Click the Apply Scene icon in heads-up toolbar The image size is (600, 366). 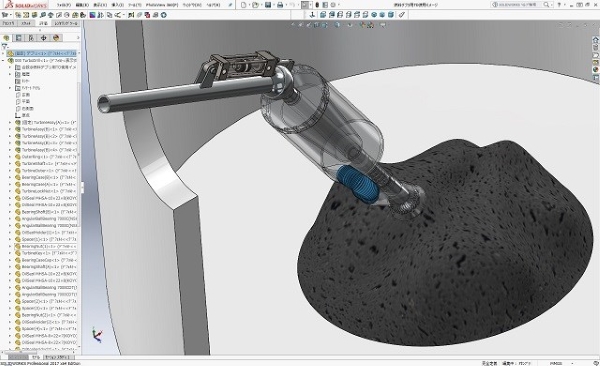pyautogui.click(x=370, y=25)
